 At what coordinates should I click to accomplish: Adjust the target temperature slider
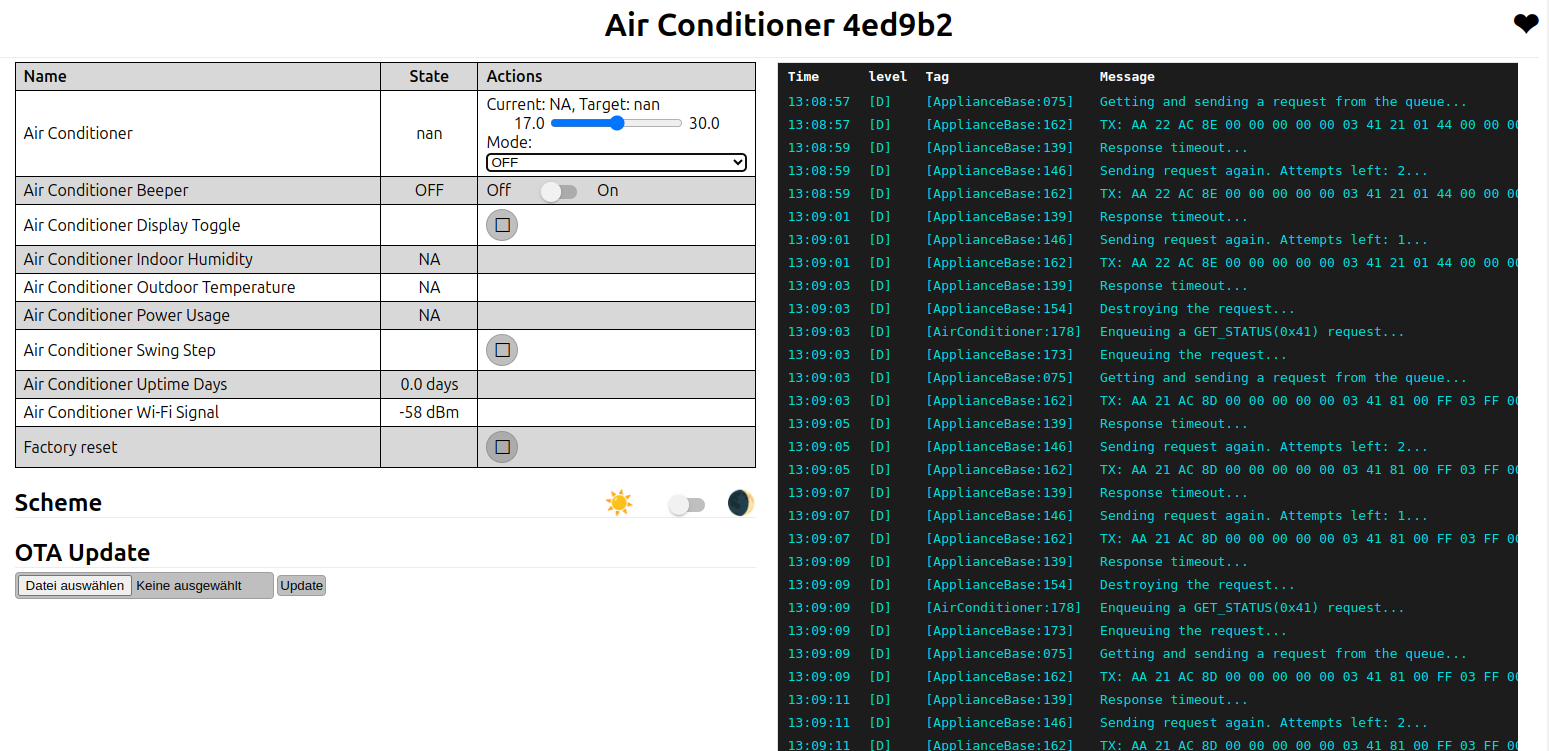[616, 123]
